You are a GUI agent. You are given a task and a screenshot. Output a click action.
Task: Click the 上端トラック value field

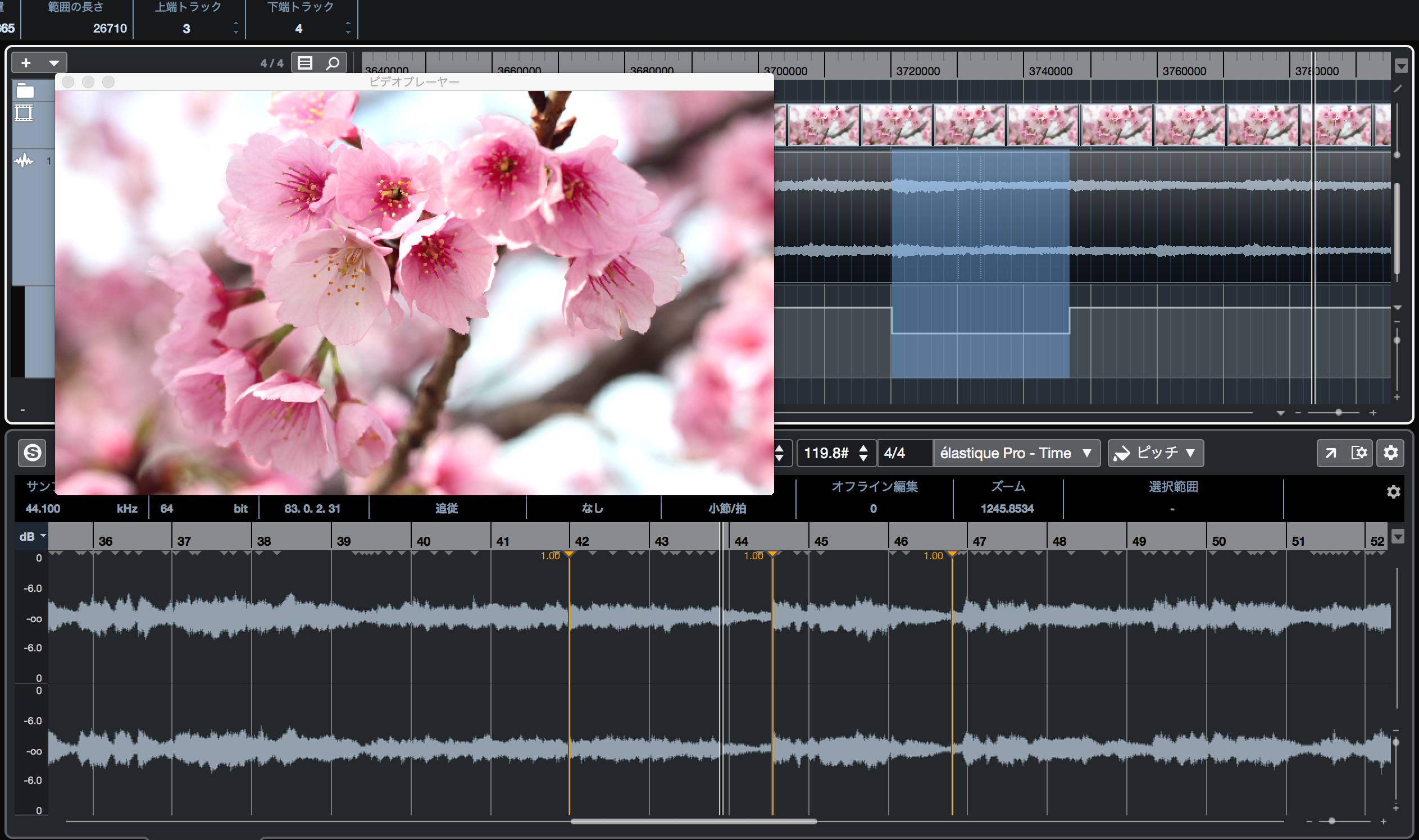pos(187,28)
